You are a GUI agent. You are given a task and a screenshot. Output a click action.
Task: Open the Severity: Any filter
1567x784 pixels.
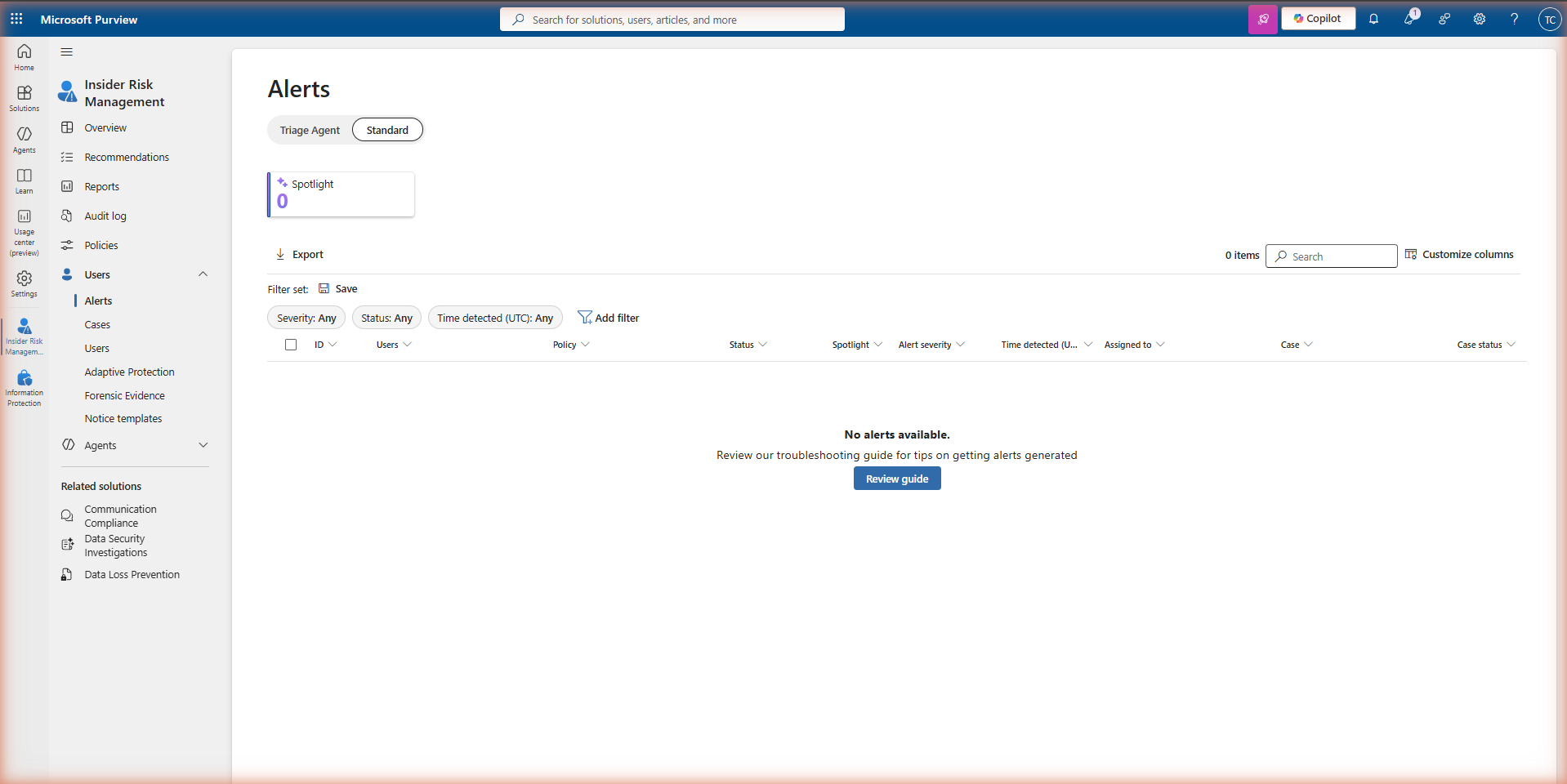coord(306,318)
